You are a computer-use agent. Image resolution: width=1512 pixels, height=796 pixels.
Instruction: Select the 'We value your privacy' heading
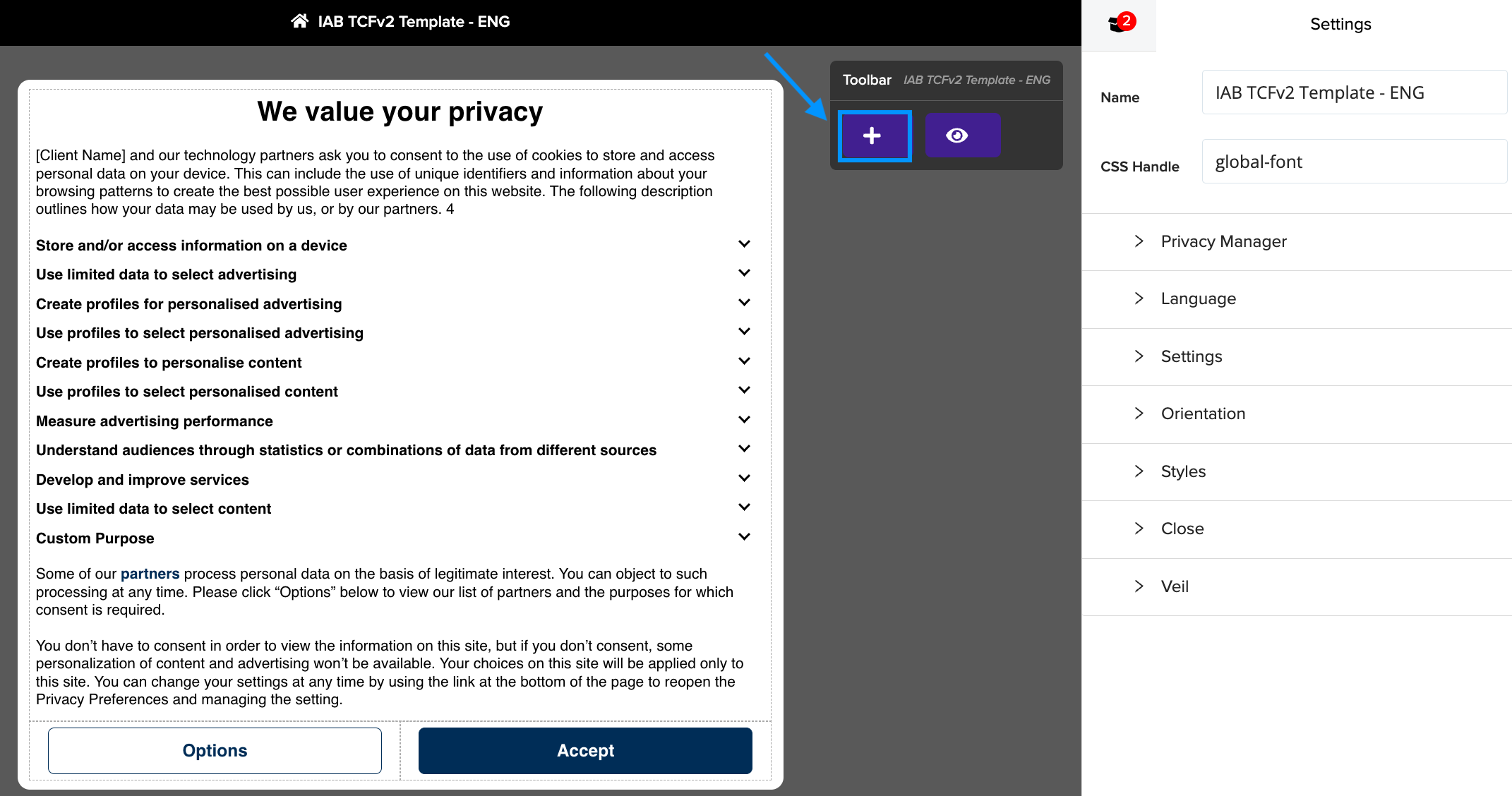[400, 111]
